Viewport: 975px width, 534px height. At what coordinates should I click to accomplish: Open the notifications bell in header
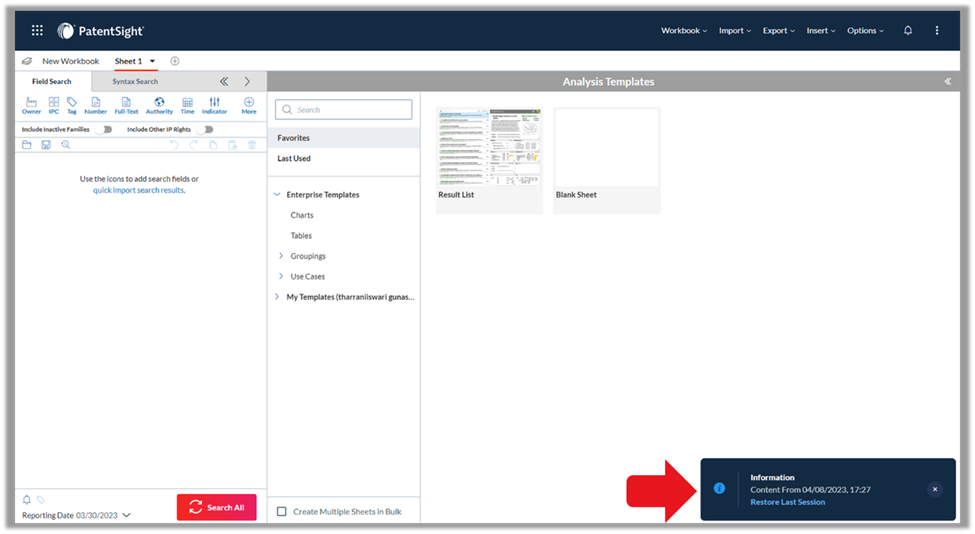click(x=908, y=30)
